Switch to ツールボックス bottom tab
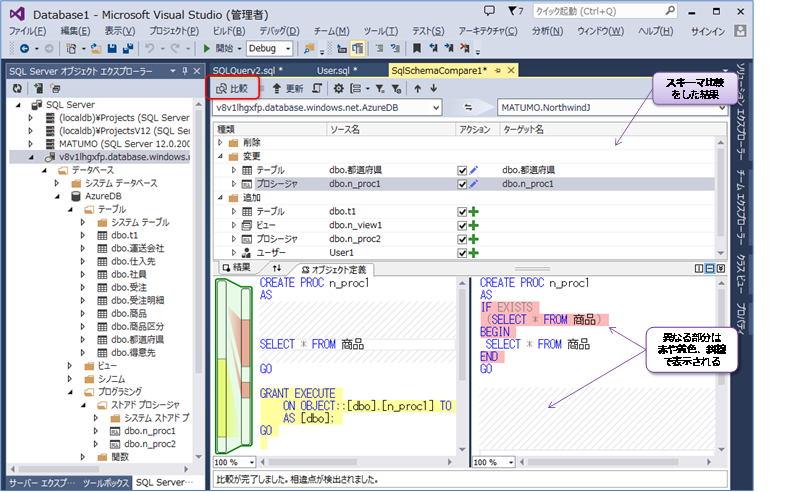 (x=106, y=482)
